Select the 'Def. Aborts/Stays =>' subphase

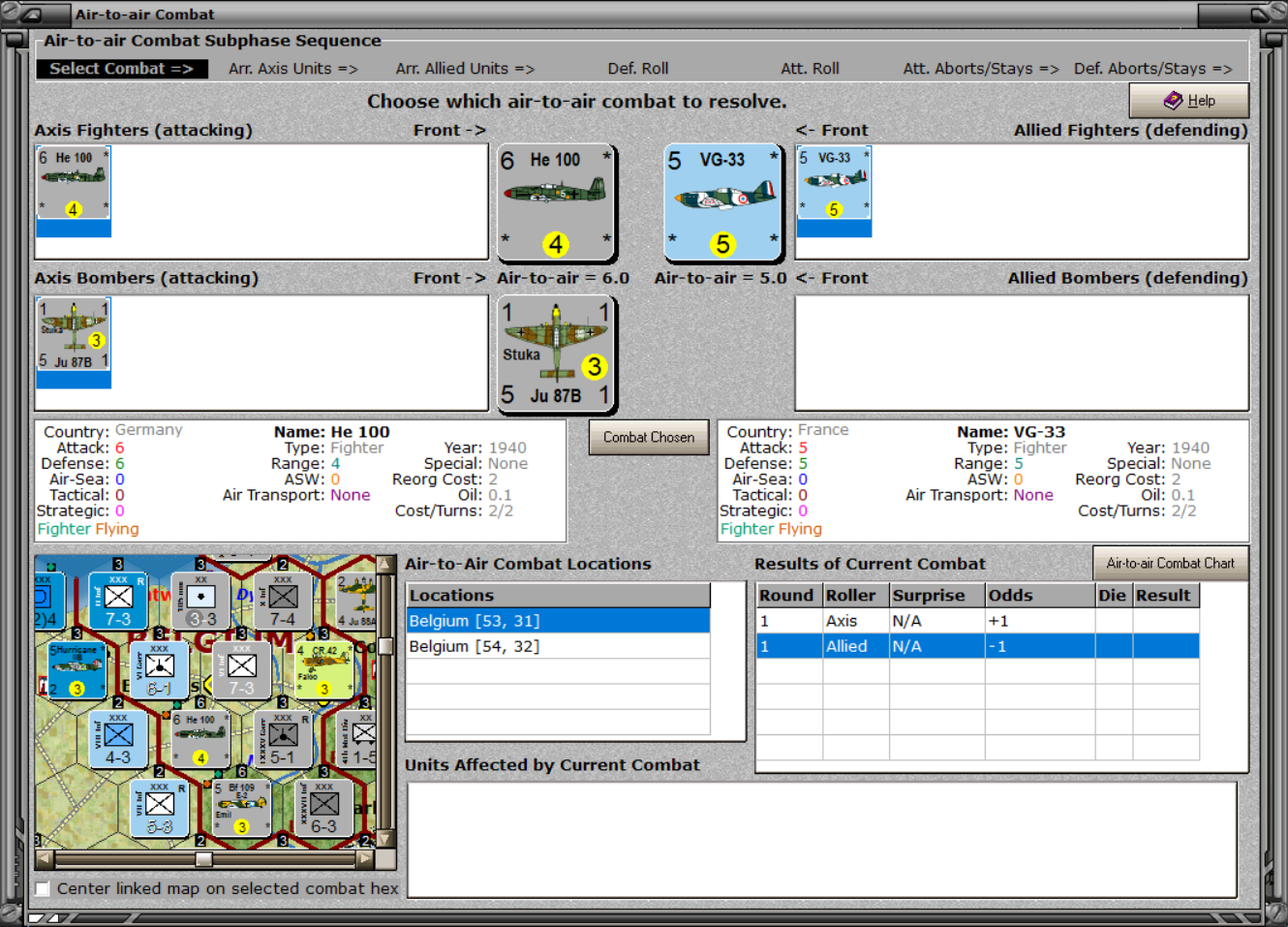point(1153,69)
